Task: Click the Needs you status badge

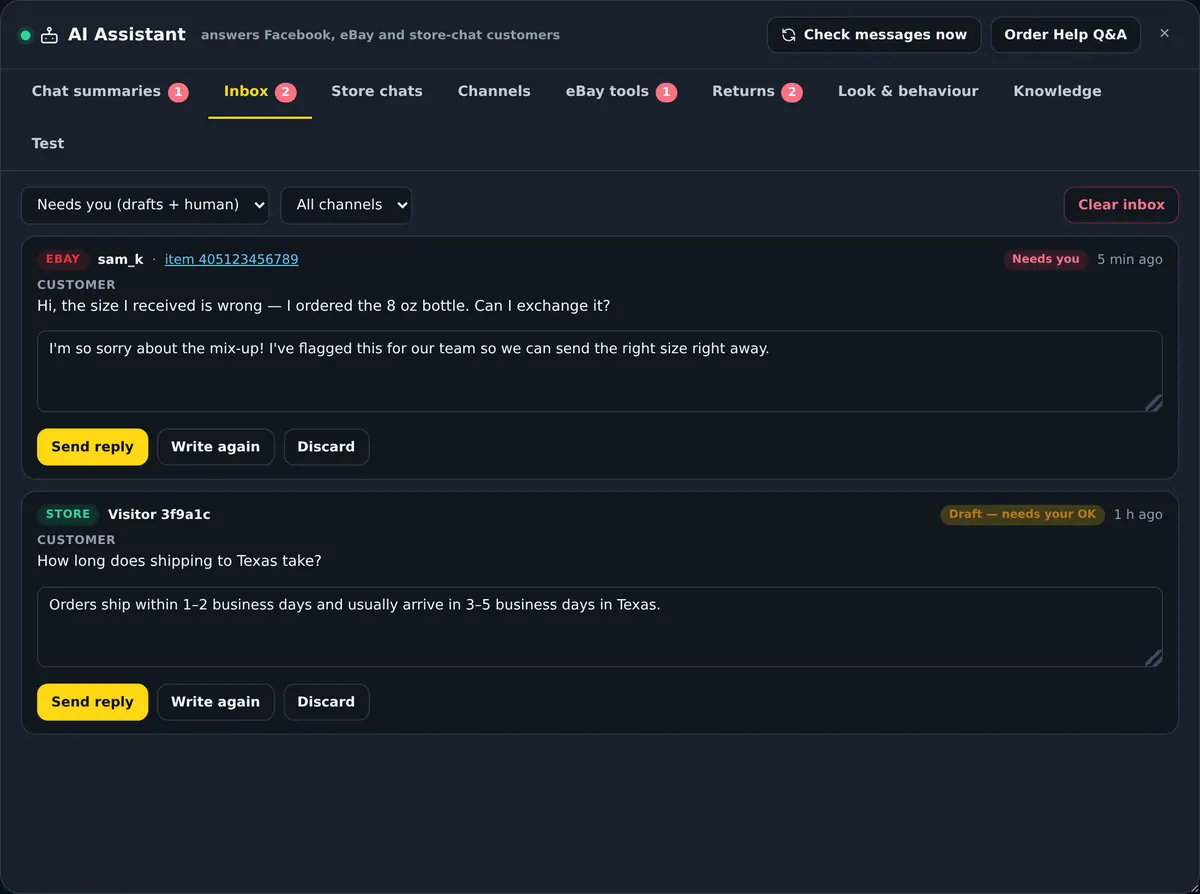Action: pos(1045,260)
